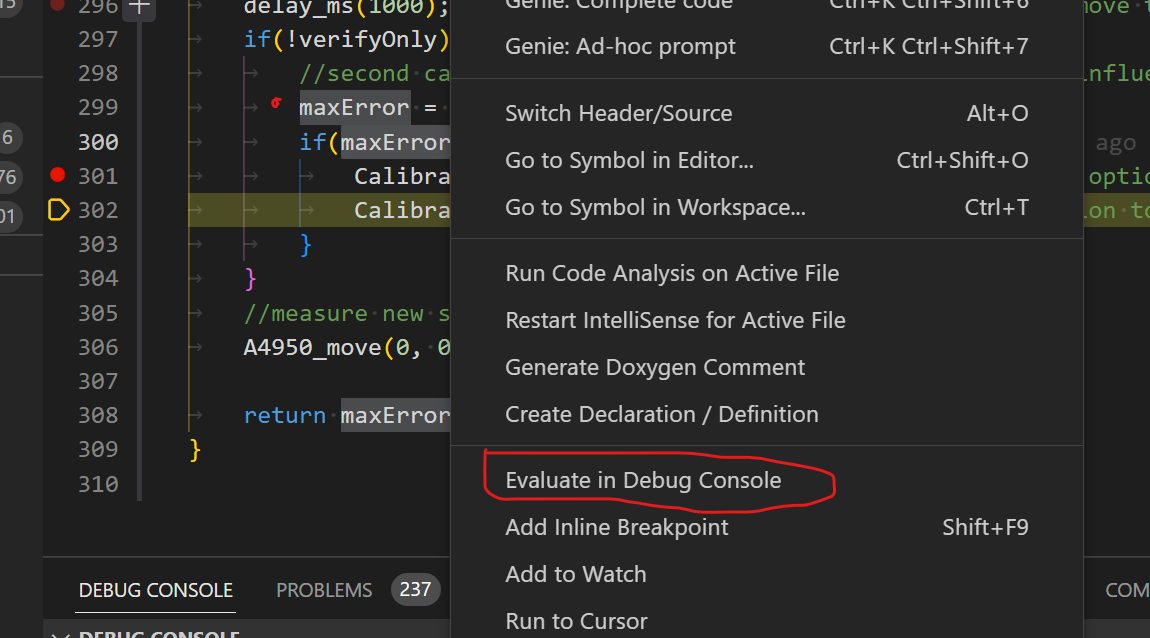Switch to the PROBLEMS tab
Image resolution: width=1150 pixels, height=638 pixels.
pyautogui.click(x=324, y=589)
